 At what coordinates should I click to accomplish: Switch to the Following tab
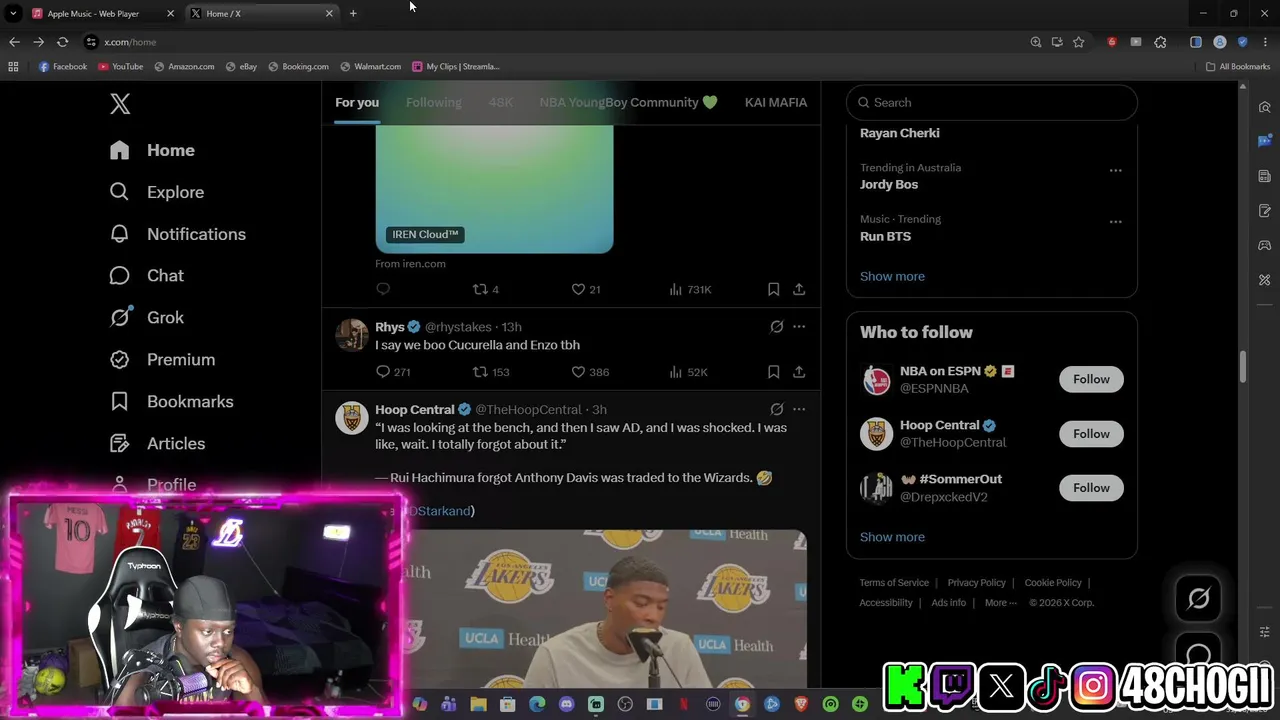434,102
